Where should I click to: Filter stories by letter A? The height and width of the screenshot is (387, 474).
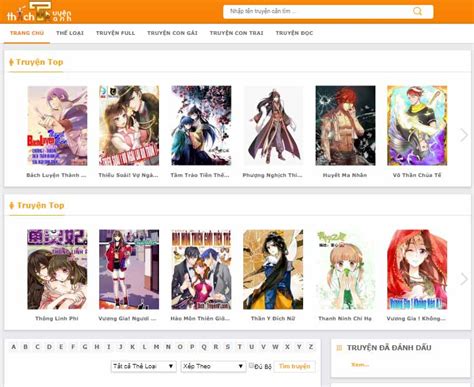tap(14, 347)
